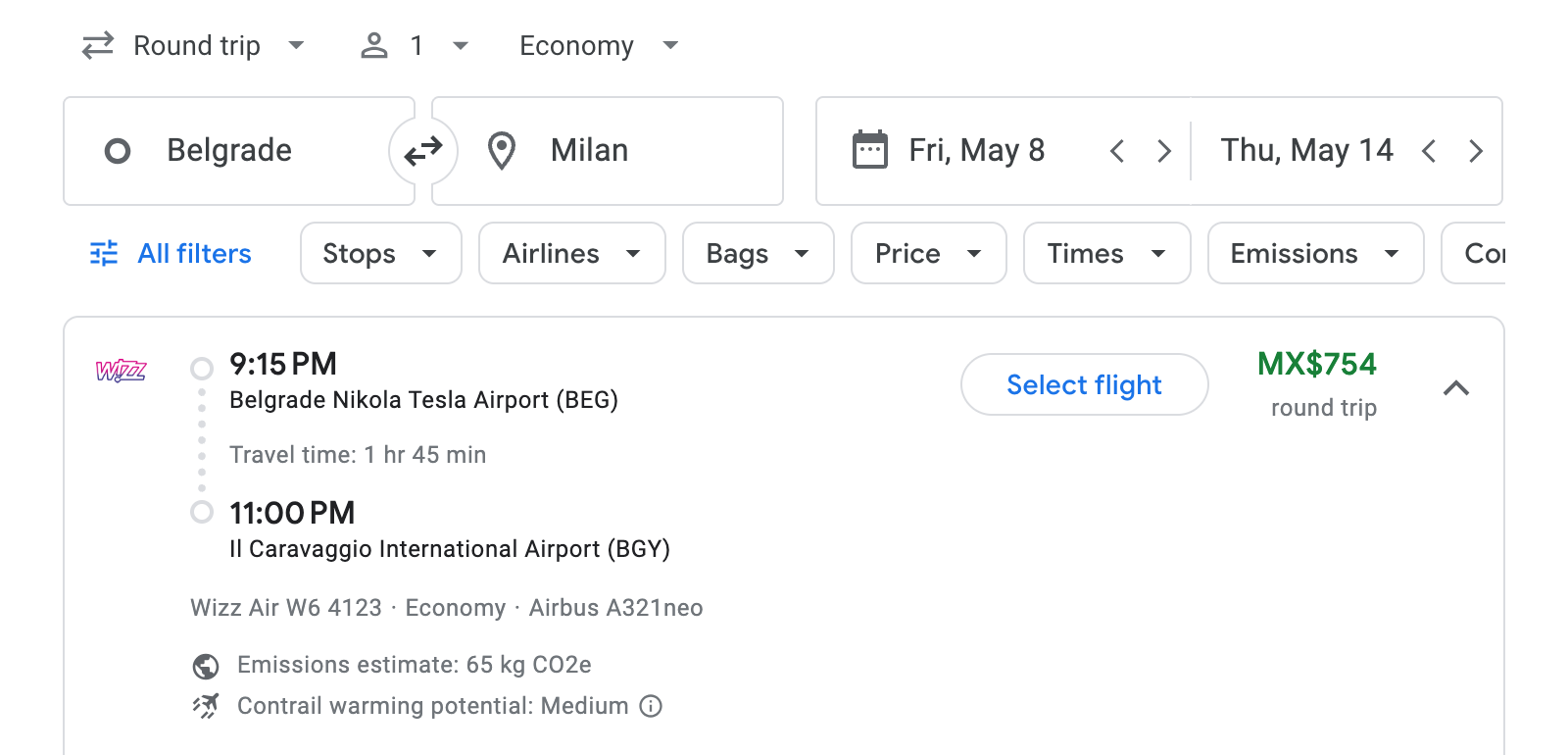Image resolution: width=1568 pixels, height=755 pixels.
Task: Click the Select flight button
Action: [1083, 384]
